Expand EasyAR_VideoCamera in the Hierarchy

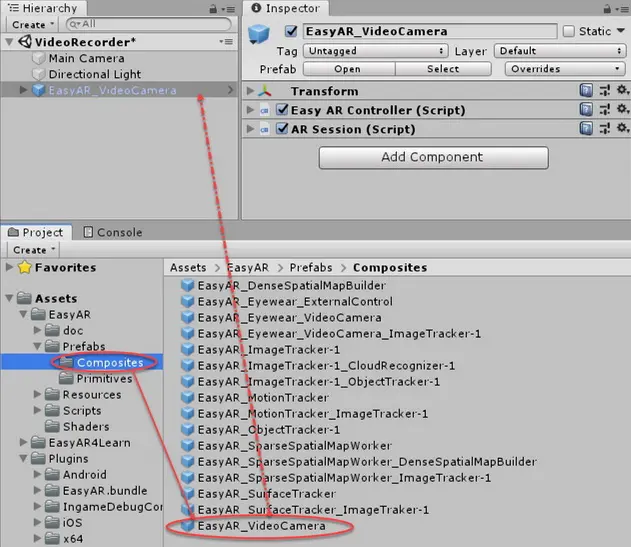pyautogui.click(x=23, y=90)
